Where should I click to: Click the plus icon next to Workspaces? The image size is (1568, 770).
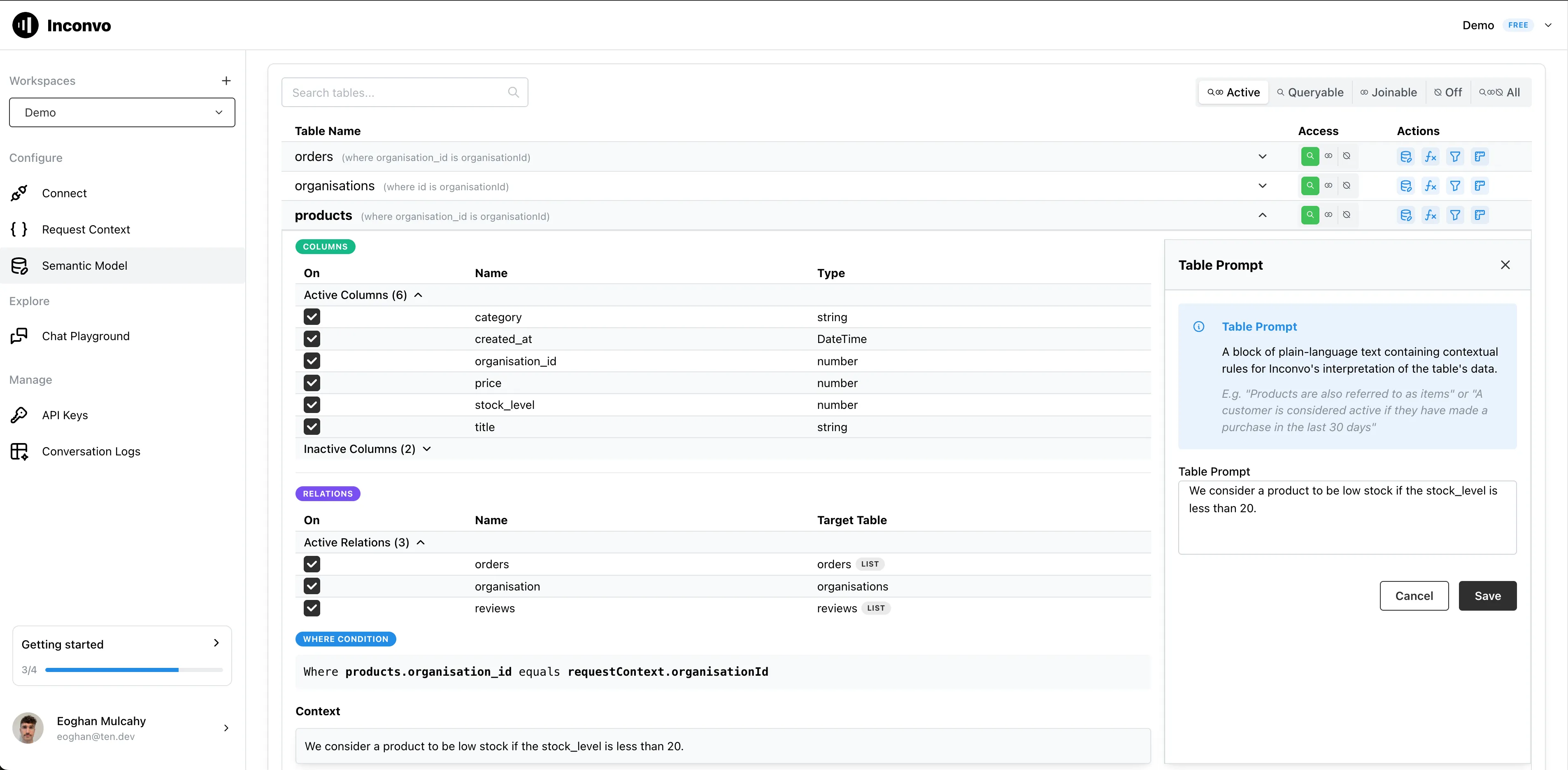coord(226,81)
